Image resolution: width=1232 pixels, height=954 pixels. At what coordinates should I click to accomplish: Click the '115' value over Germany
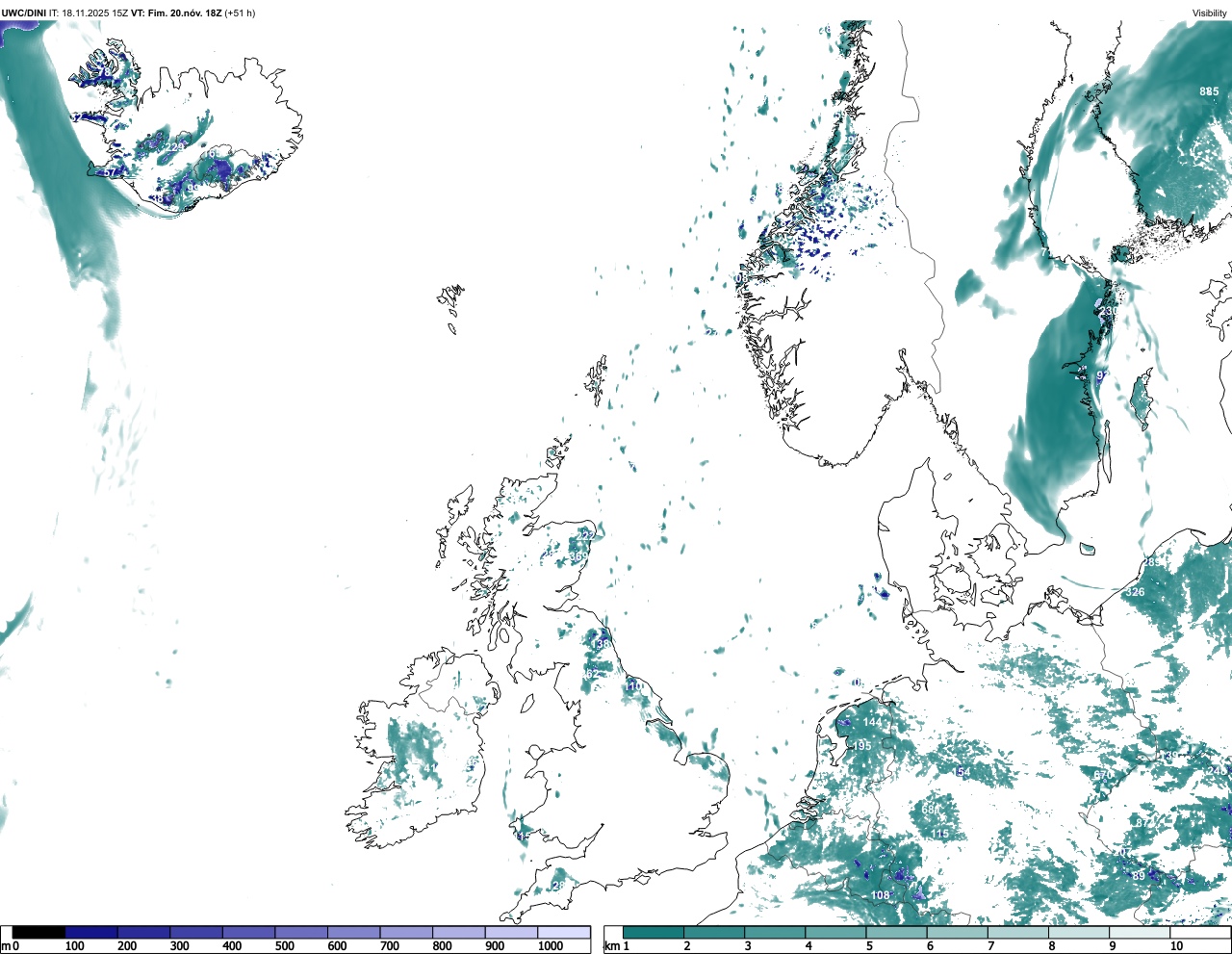[939, 834]
